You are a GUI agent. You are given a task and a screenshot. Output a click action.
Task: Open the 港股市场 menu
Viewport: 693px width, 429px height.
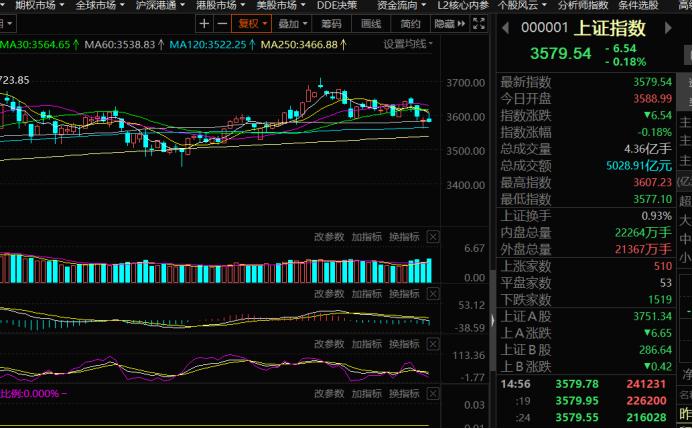click(216, 5)
